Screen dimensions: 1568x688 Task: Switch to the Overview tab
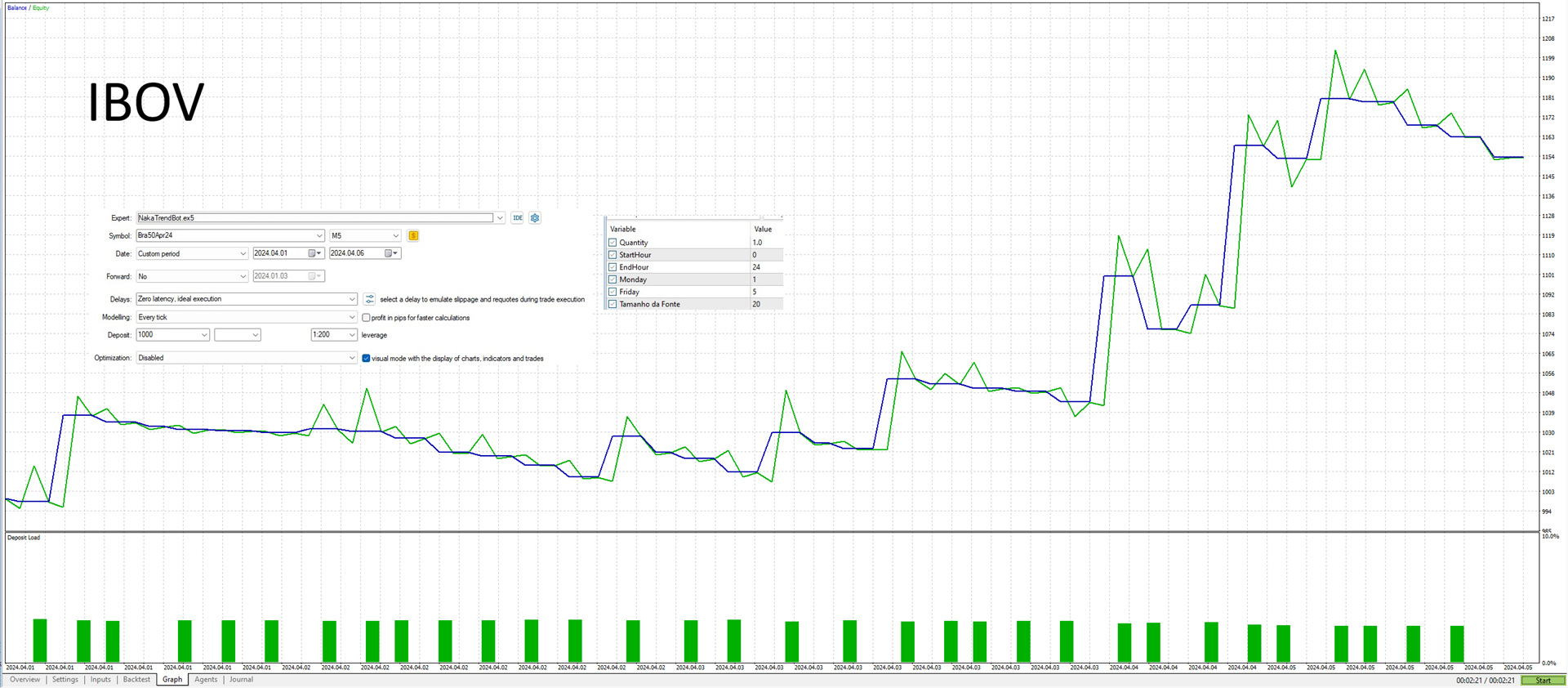tap(24, 680)
